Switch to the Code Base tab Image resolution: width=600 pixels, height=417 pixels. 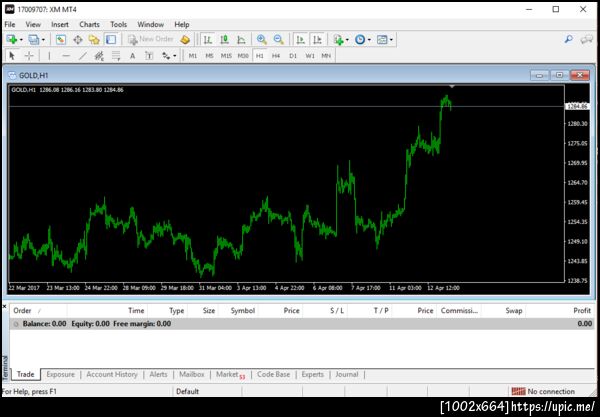pos(274,375)
